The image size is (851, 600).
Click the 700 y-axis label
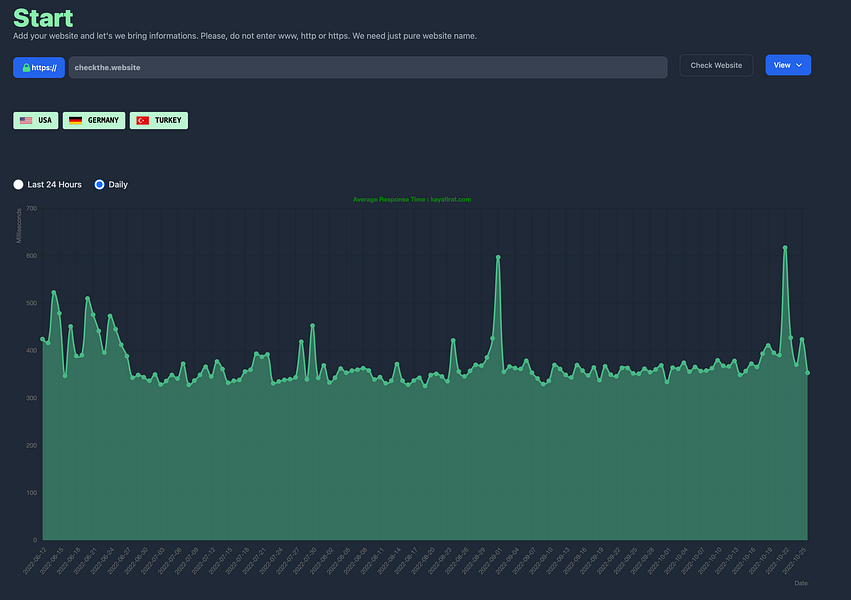(x=31, y=208)
